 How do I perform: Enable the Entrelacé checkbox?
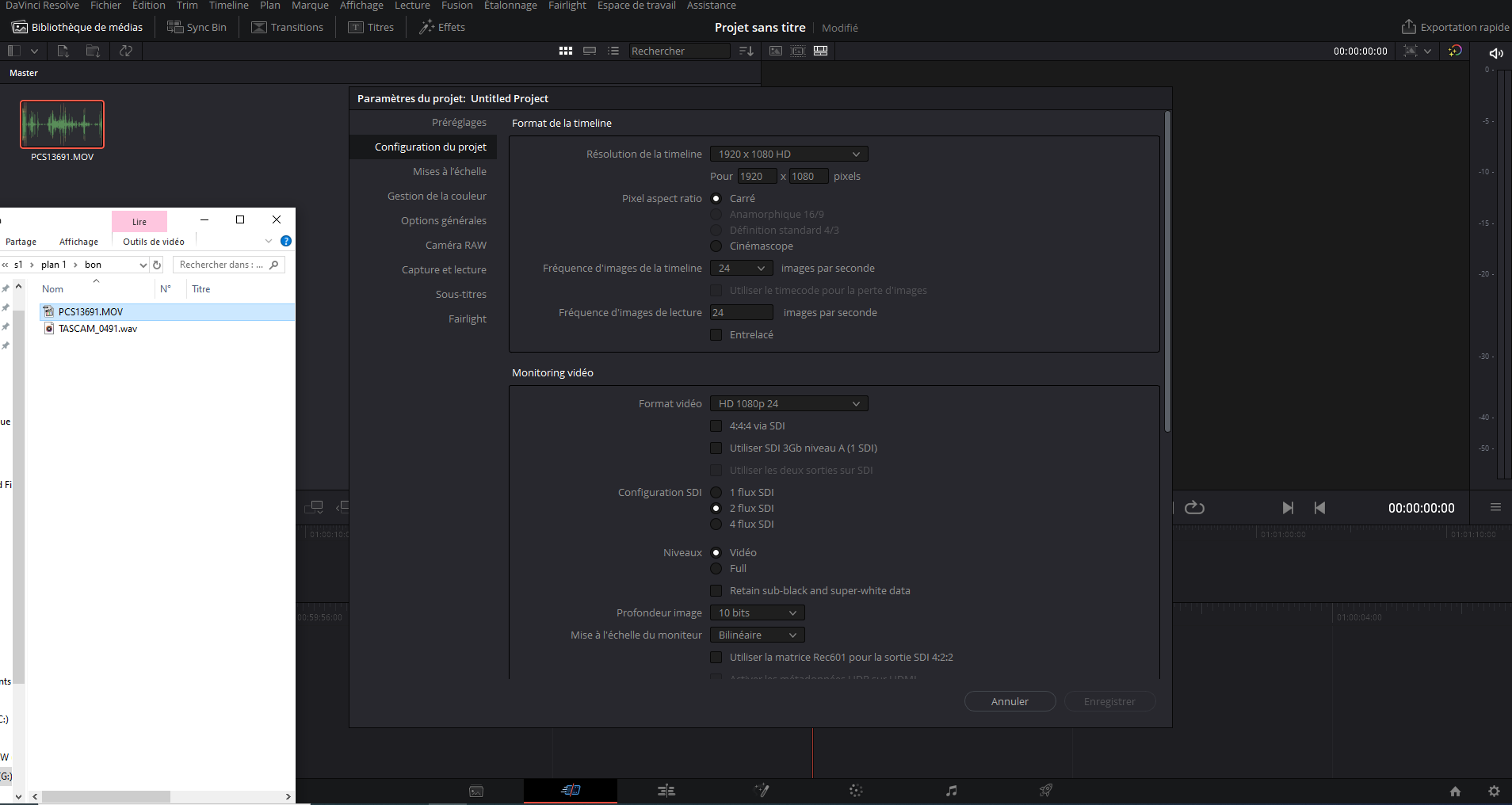click(x=716, y=335)
